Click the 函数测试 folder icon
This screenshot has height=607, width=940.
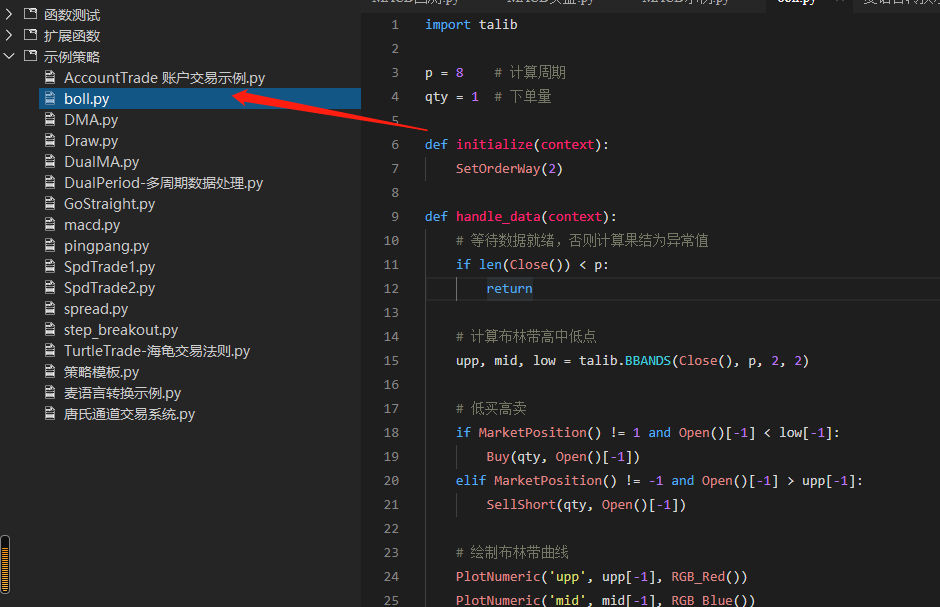[30, 13]
